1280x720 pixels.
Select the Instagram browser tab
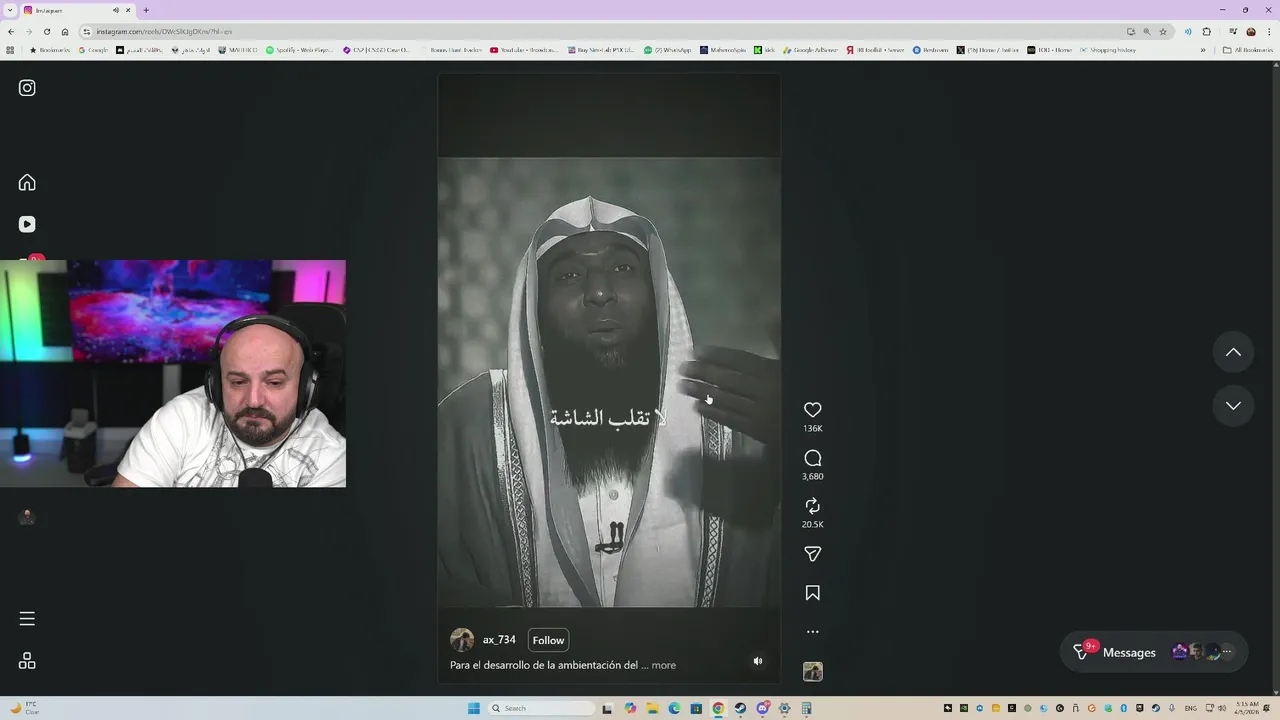click(78, 10)
